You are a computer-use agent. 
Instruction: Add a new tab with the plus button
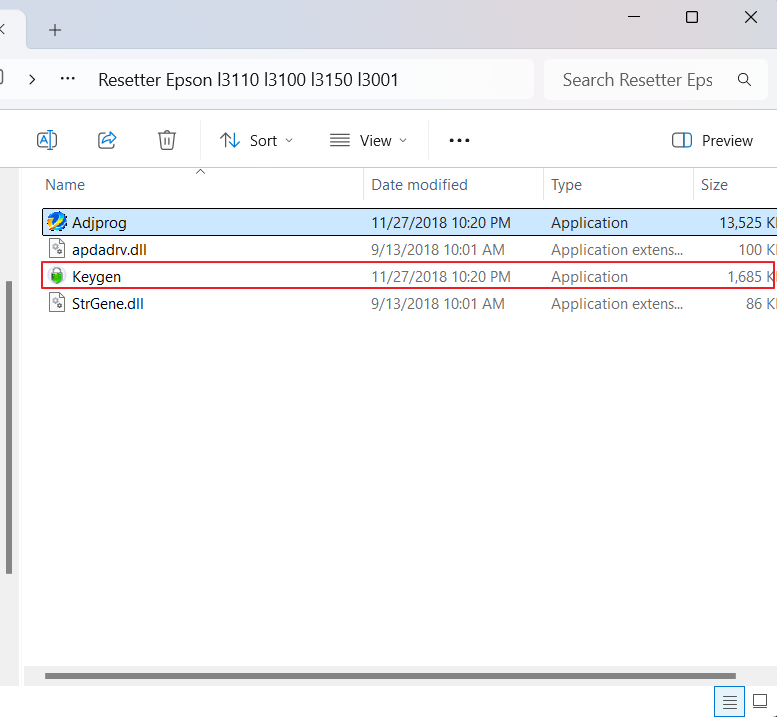click(55, 30)
